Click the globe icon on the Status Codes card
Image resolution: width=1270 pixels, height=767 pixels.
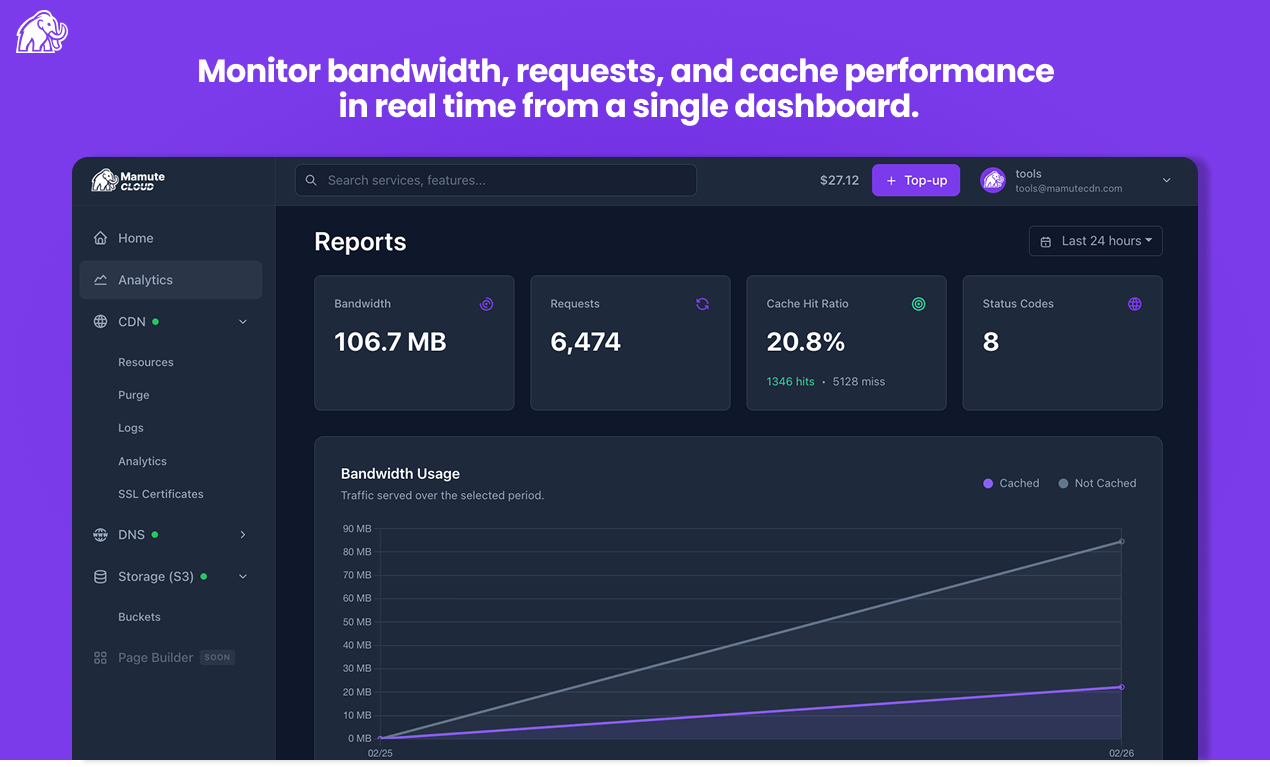click(x=1135, y=304)
